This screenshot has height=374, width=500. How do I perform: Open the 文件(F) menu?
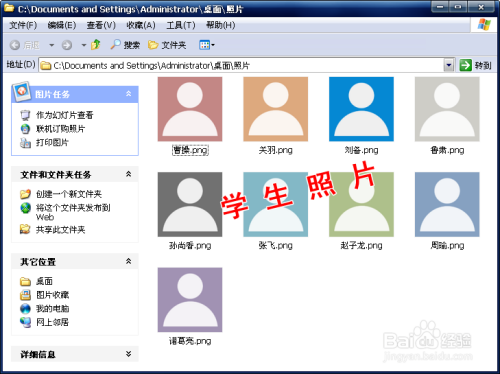tap(23, 25)
